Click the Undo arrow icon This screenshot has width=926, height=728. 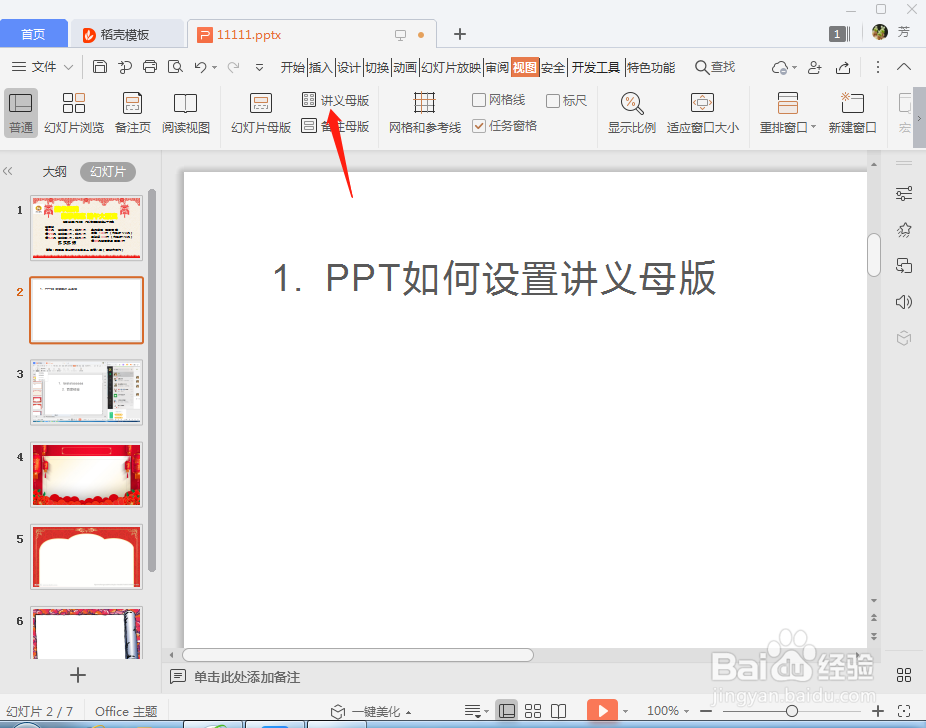point(200,67)
